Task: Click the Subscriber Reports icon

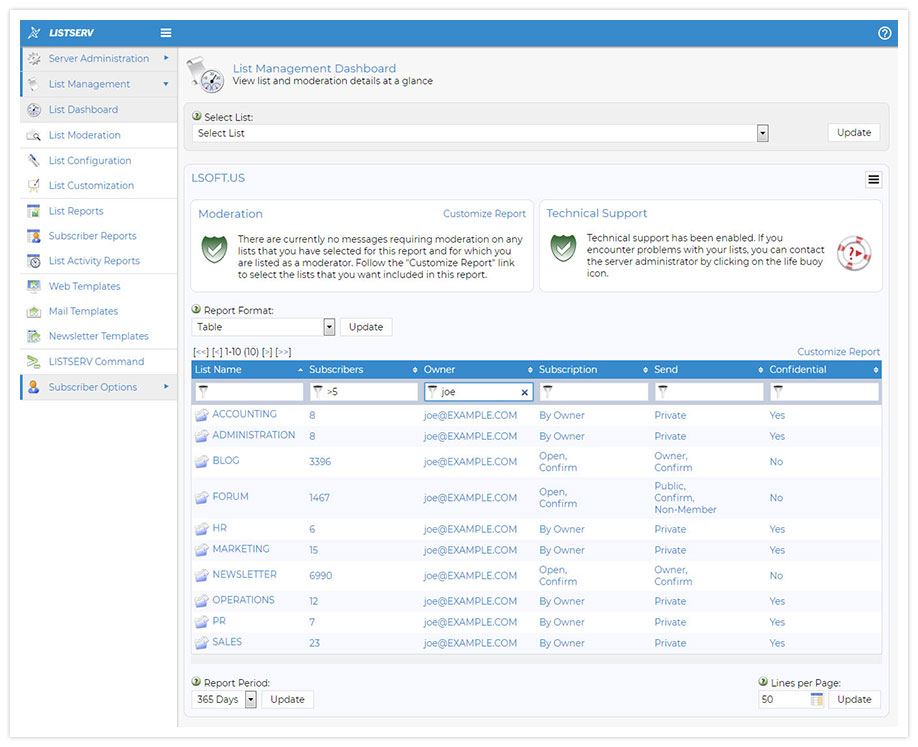Action: click(x=34, y=236)
